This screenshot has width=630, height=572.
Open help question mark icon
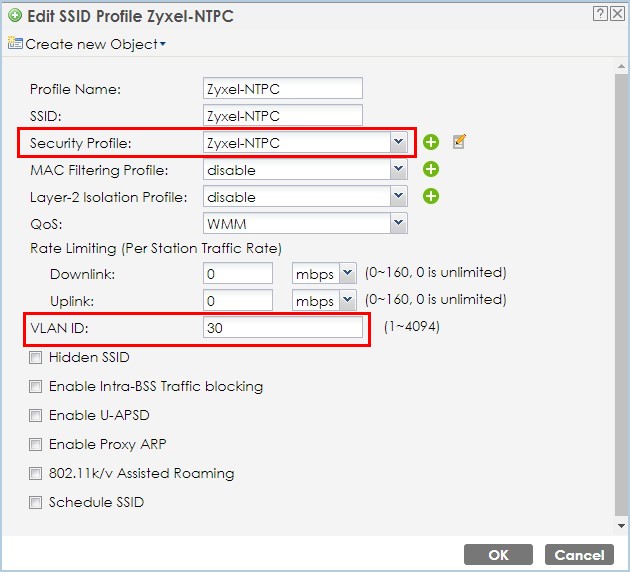click(x=599, y=14)
